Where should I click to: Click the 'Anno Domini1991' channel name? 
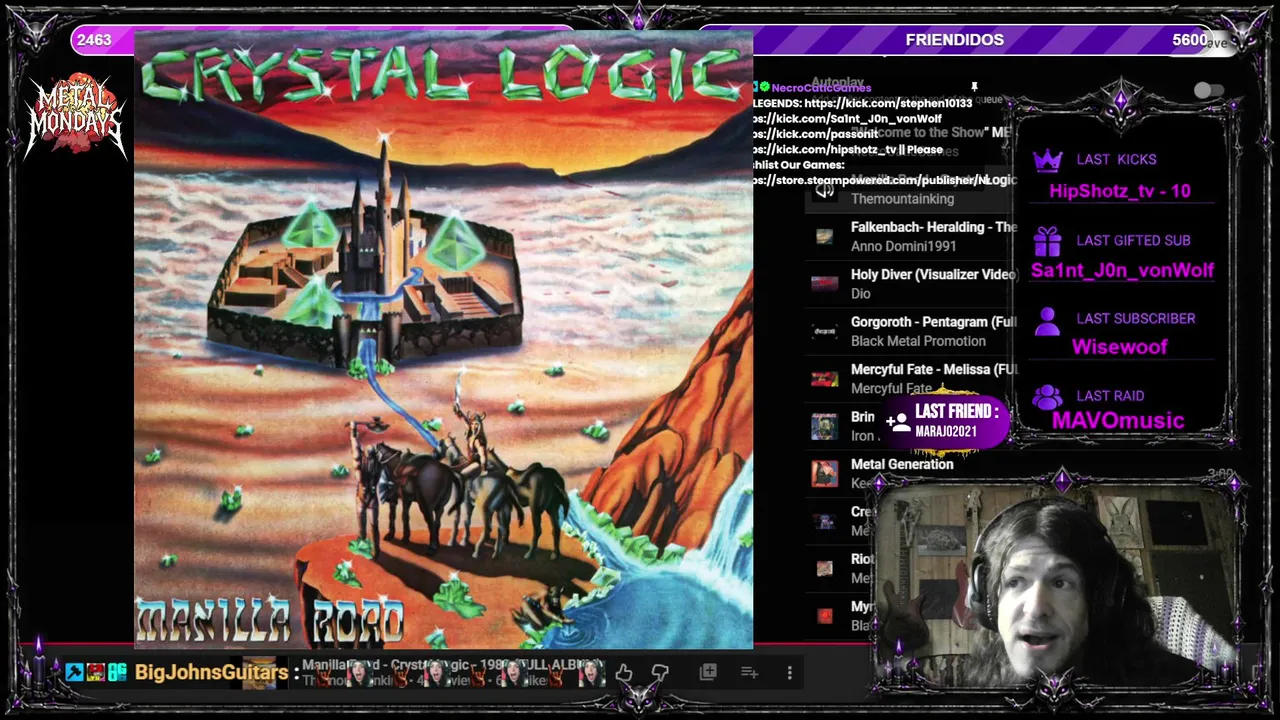[903, 246]
